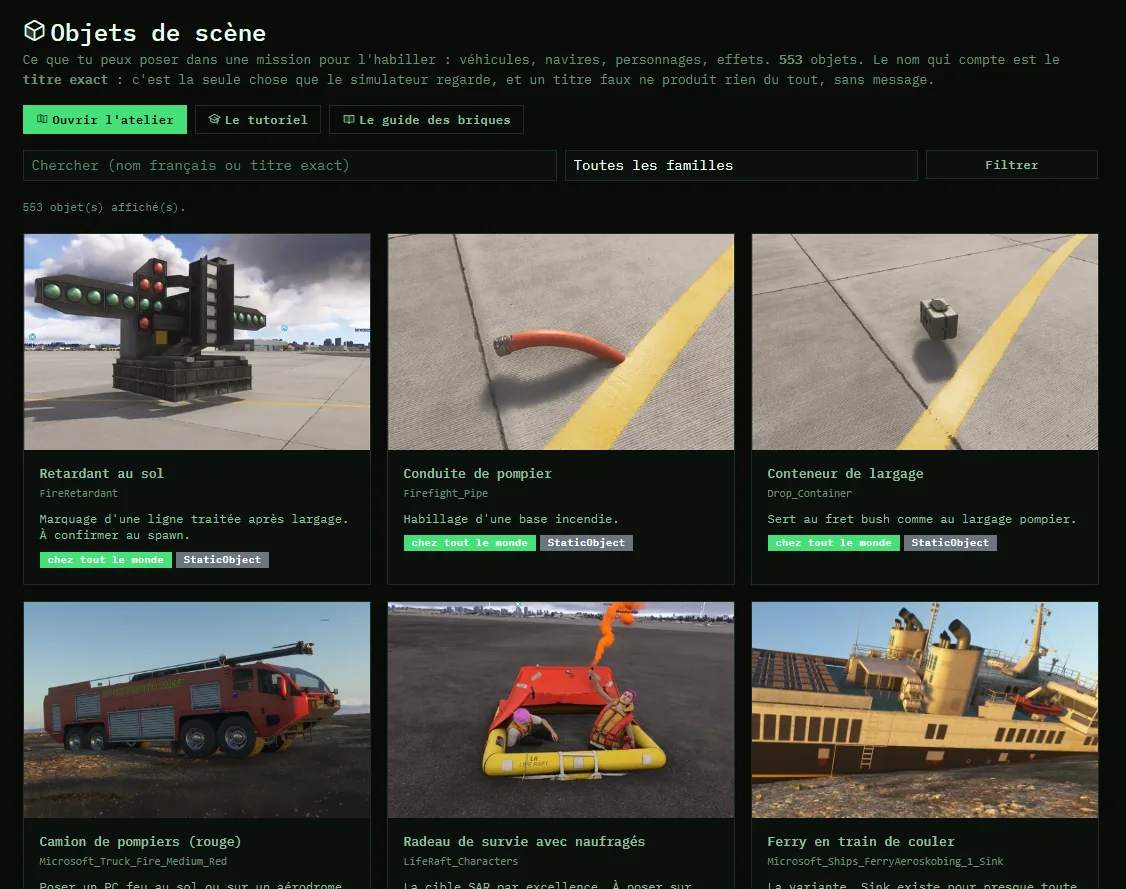Image resolution: width=1126 pixels, height=889 pixels.
Task: Click the exact title FireRetardant
Action: (x=78, y=493)
